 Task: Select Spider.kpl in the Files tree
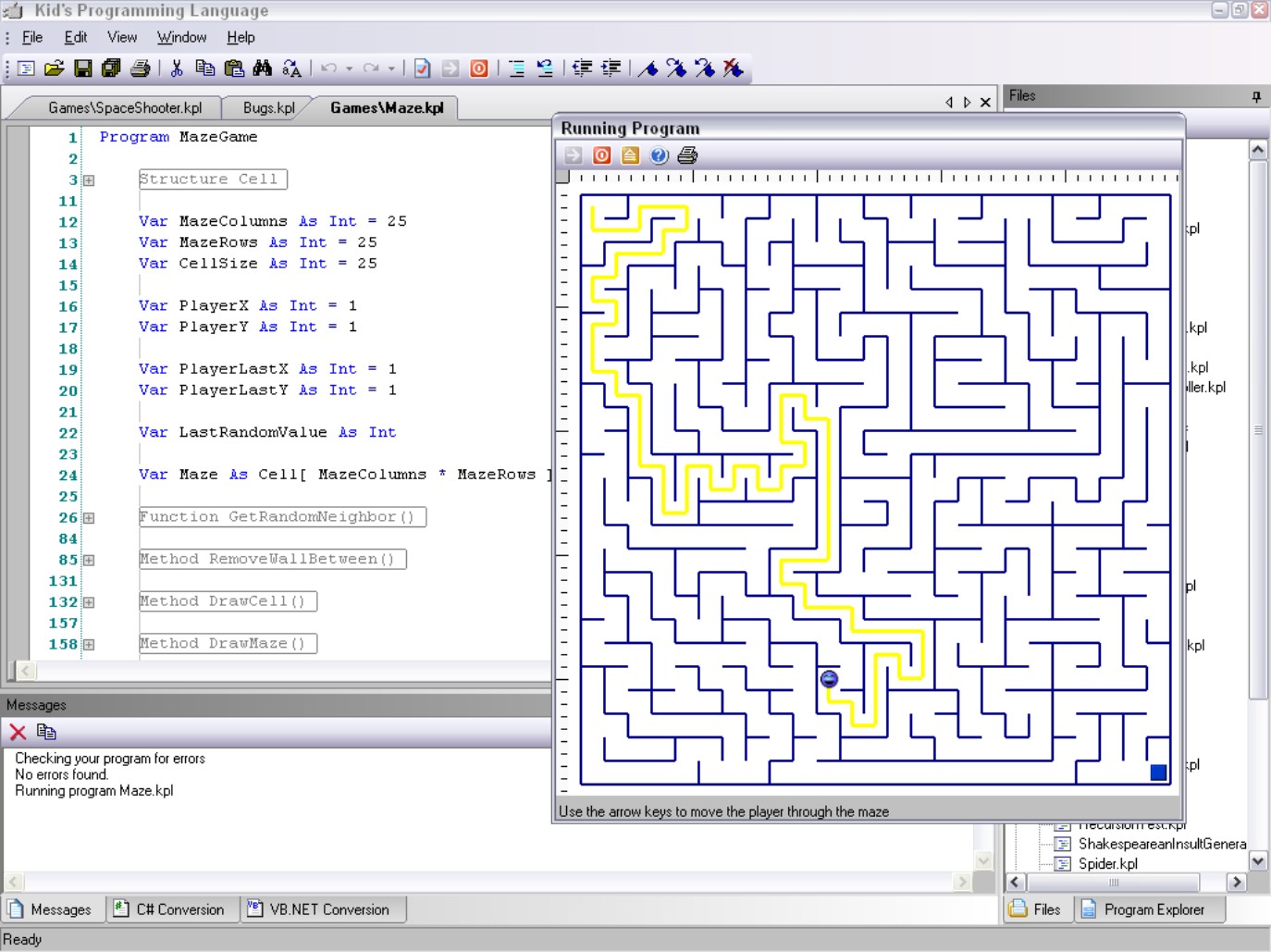click(1108, 863)
